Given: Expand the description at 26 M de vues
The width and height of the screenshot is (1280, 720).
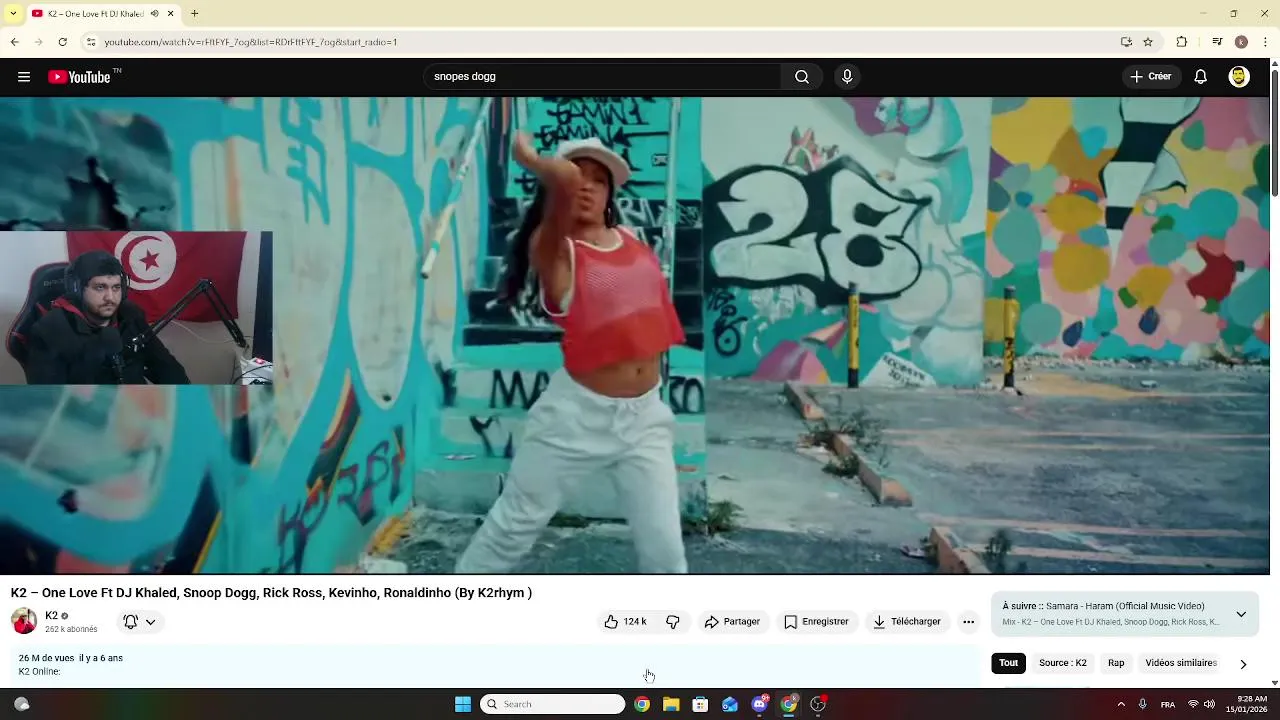Looking at the screenshot, I should pos(495,665).
